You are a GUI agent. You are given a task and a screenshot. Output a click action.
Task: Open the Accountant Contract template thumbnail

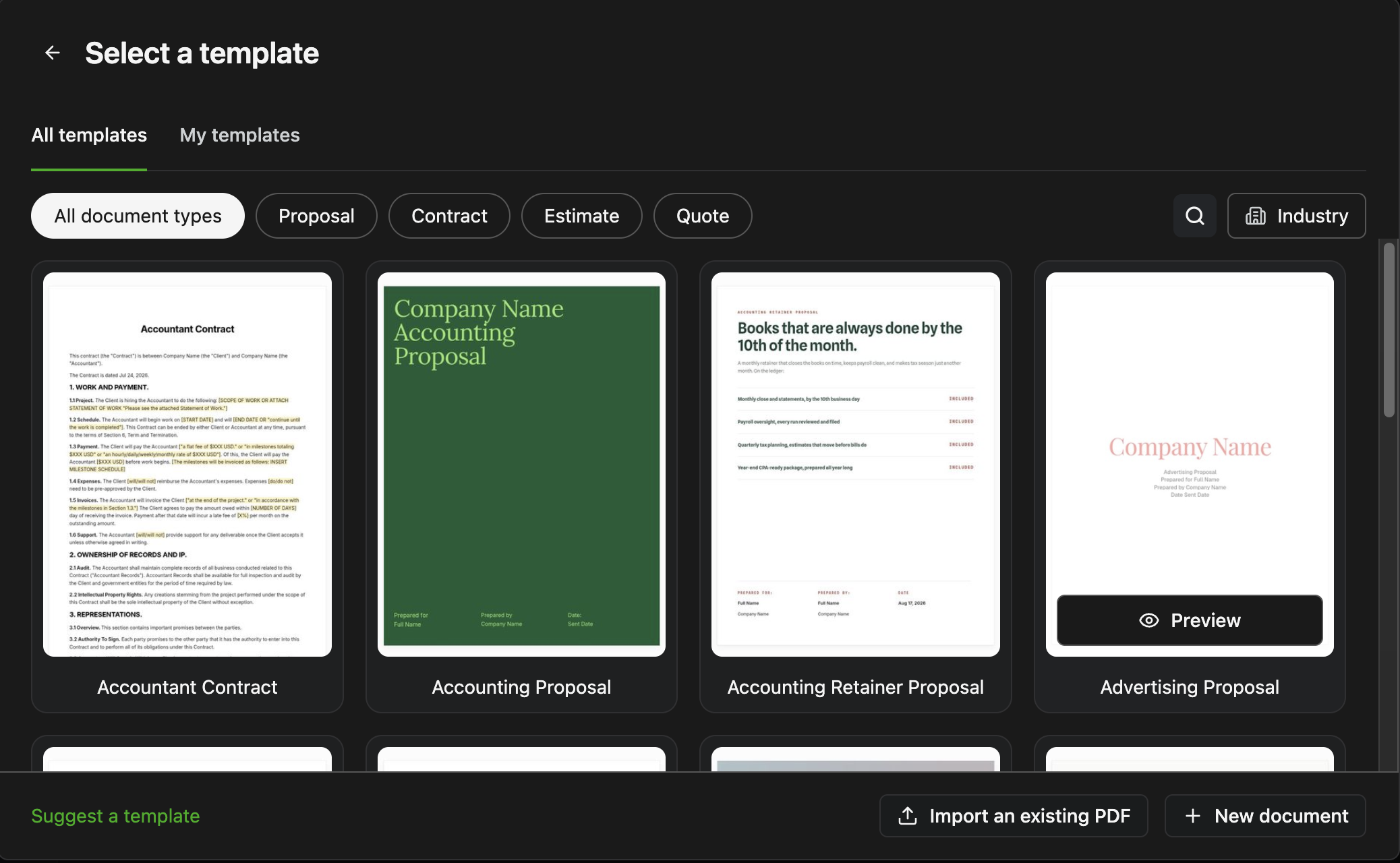(x=187, y=464)
